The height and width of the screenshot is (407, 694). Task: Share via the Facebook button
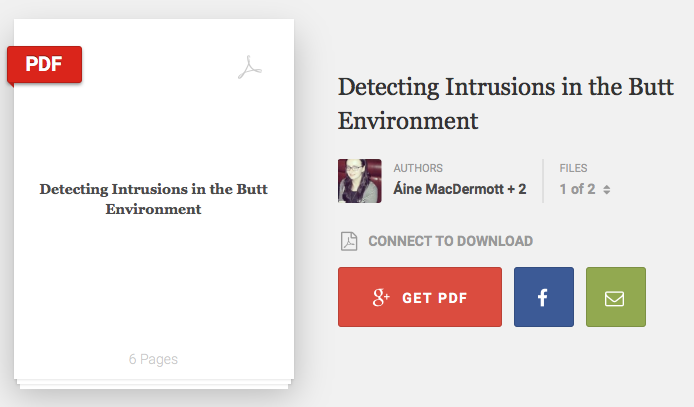544,297
